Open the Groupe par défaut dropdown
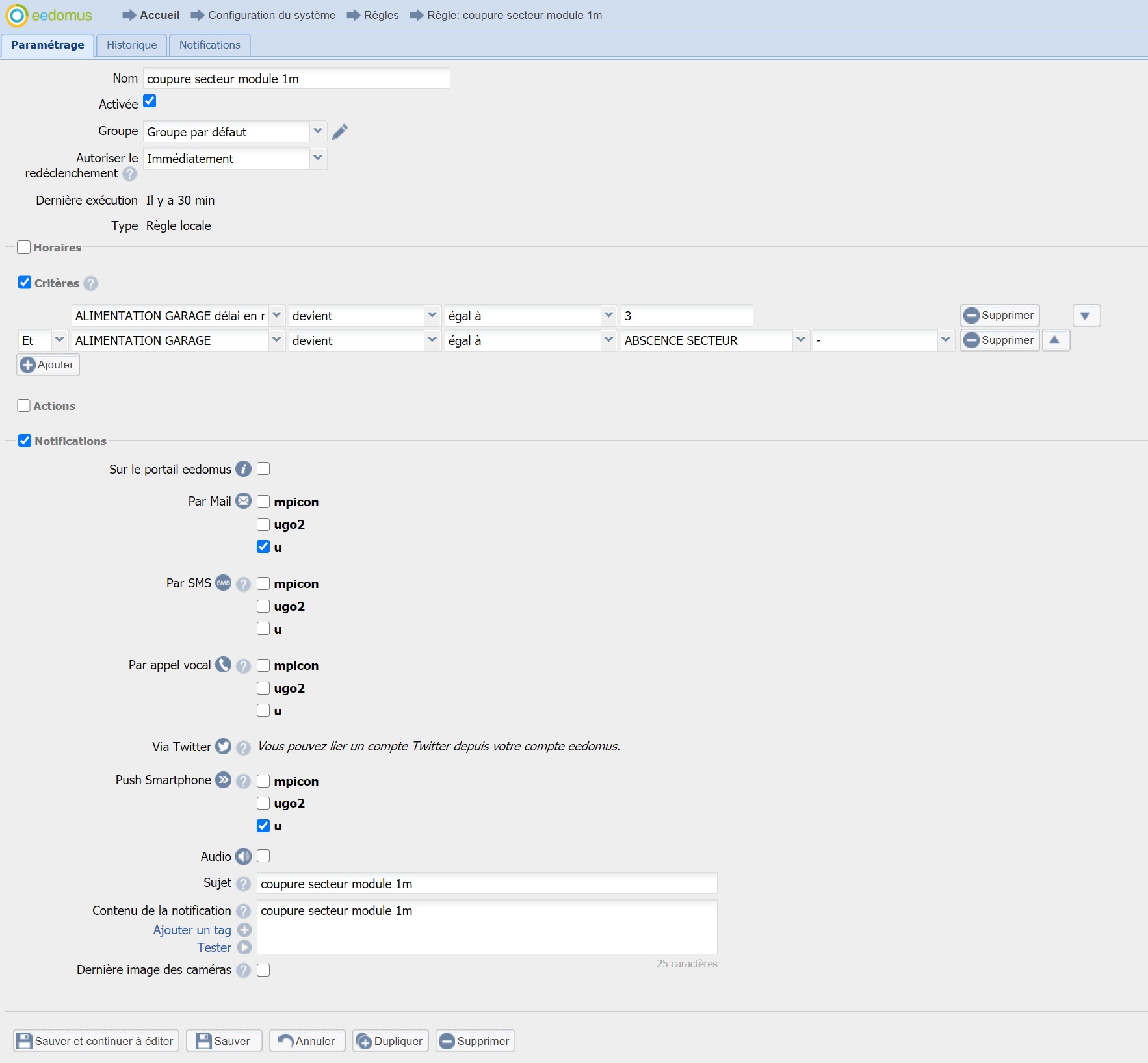 317,132
